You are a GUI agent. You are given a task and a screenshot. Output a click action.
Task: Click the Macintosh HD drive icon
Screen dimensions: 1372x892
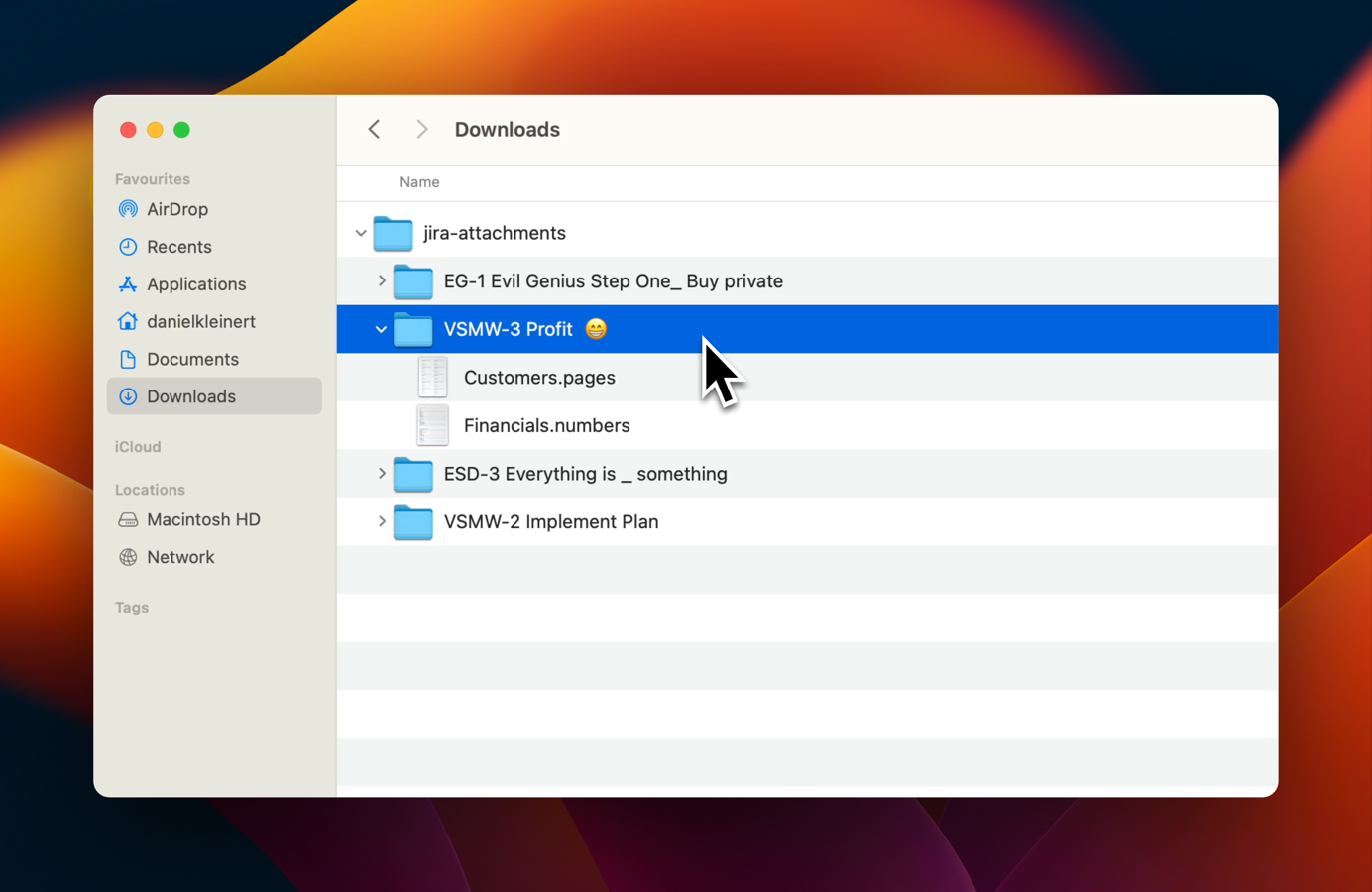[128, 520]
